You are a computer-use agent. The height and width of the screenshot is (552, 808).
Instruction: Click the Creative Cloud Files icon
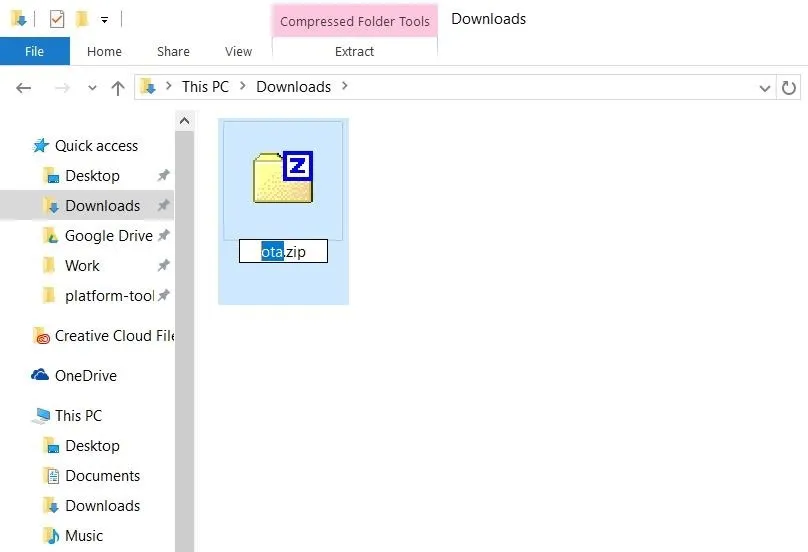pos(41,336)
